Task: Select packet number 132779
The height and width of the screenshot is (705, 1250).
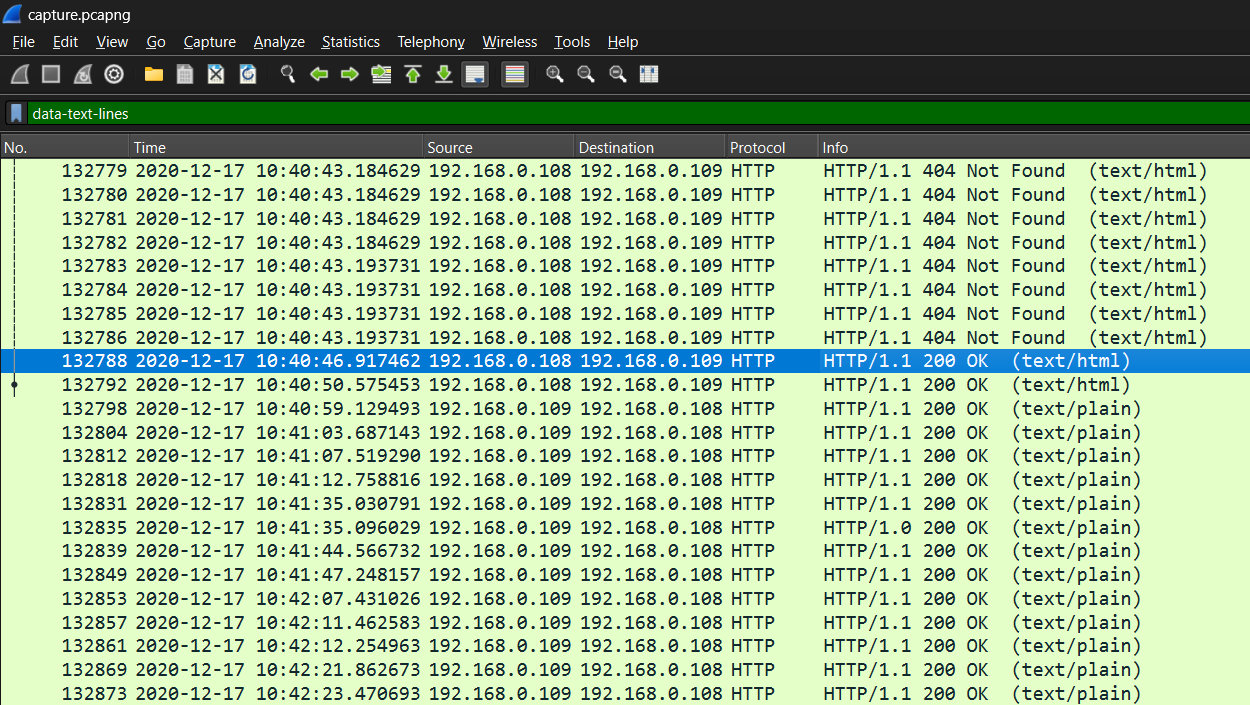Action: pos(625,171)
